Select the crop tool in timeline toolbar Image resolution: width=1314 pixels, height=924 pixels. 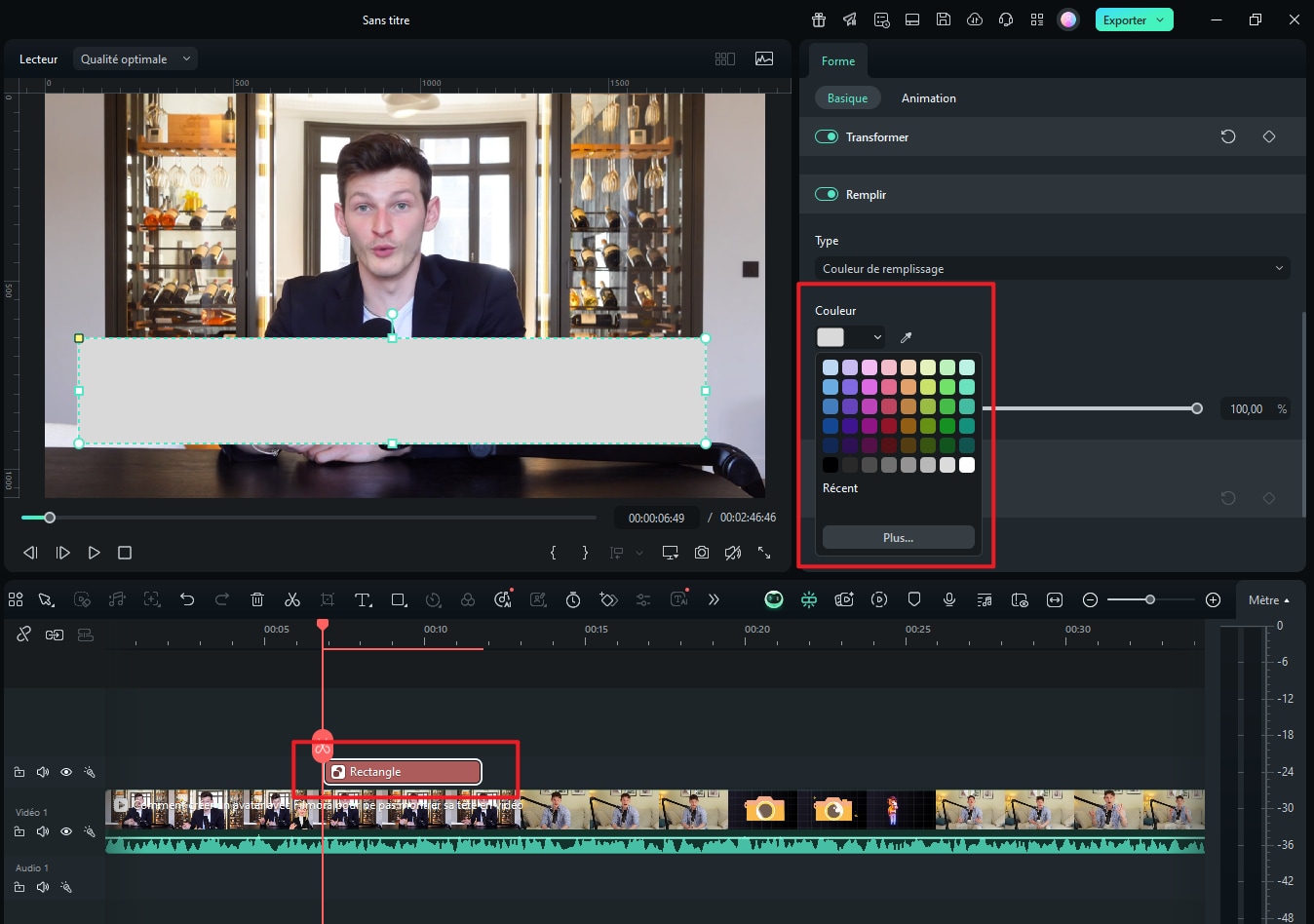coord(328,599)
